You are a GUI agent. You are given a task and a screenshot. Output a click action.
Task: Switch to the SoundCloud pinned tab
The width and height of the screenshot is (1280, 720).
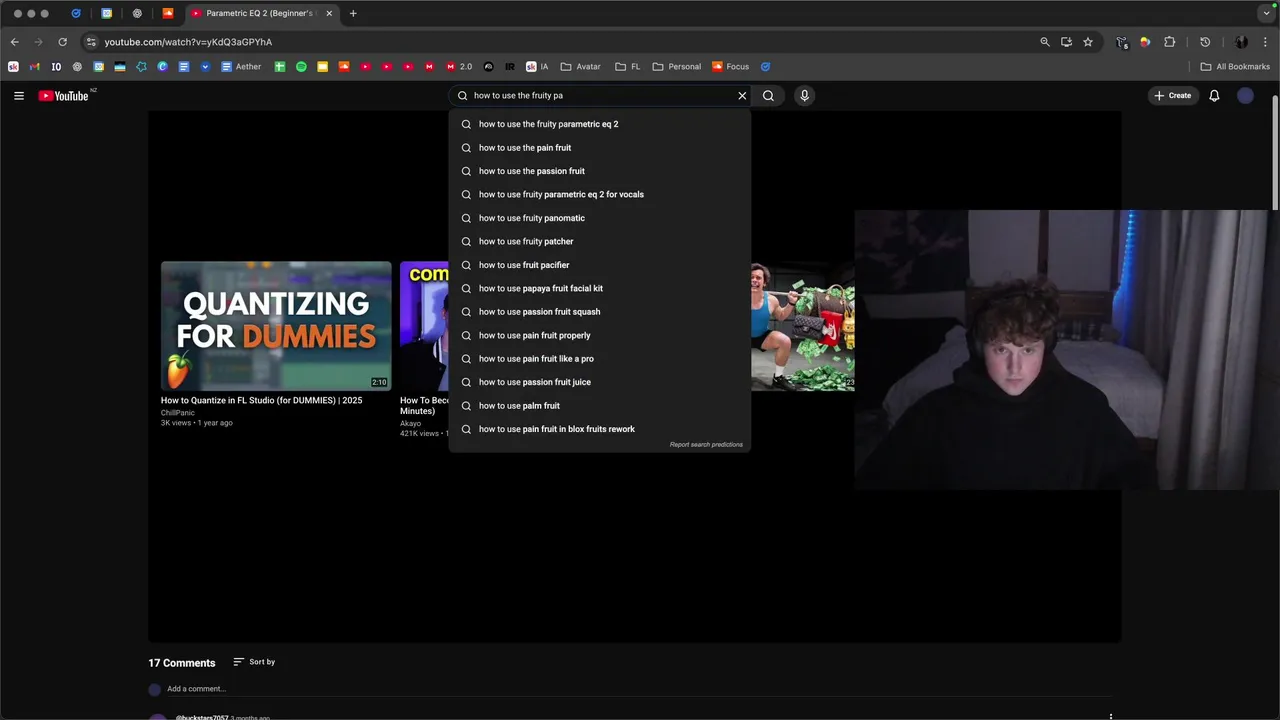click(x=168, y=14)
